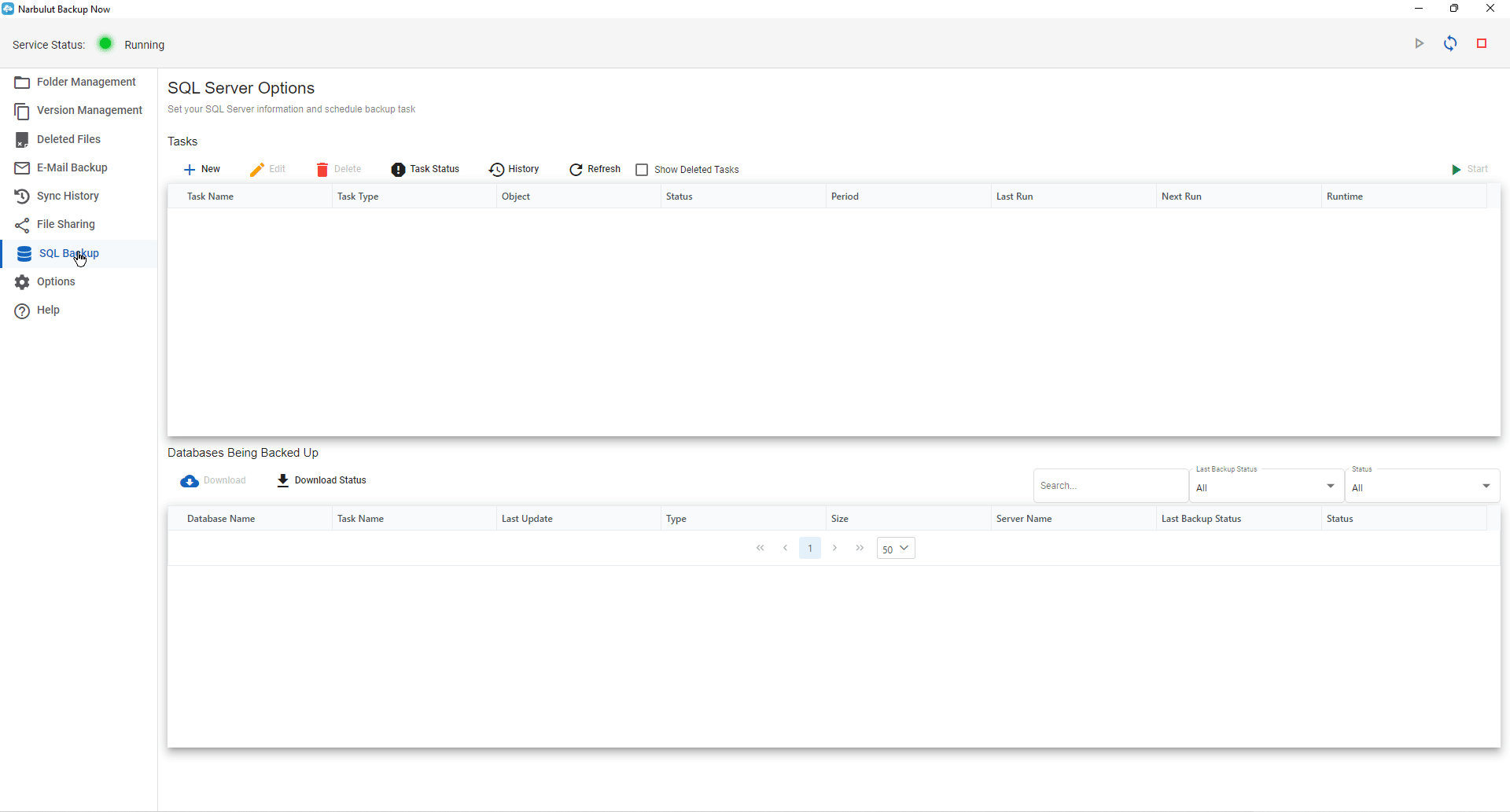Click the green service status indicator
This screenshot has width=1510, height=812.
pyautogui.click(x=105, y=43)
